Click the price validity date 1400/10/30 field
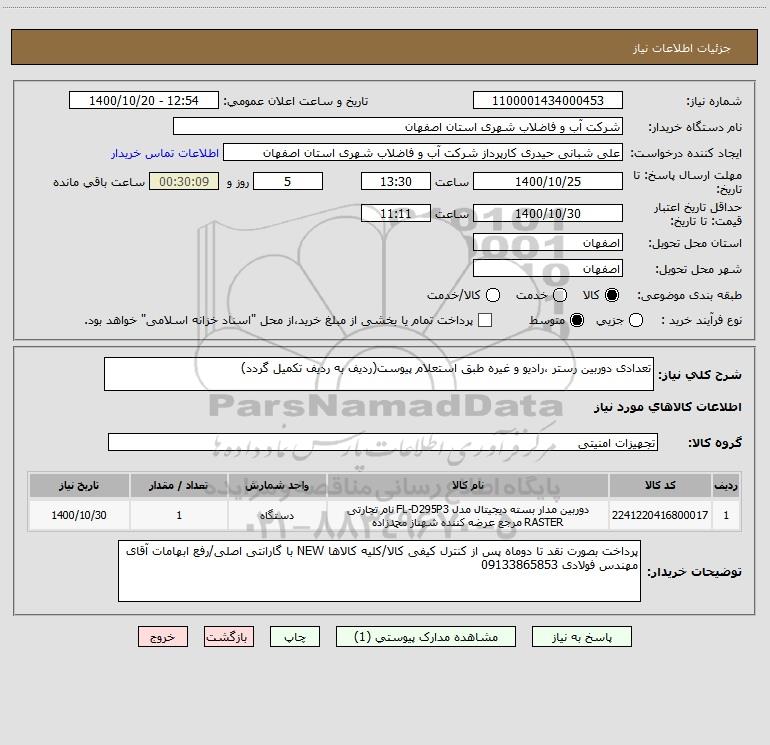Image resolution: width=770 pixels, height=745 pixels. point(548,214)
